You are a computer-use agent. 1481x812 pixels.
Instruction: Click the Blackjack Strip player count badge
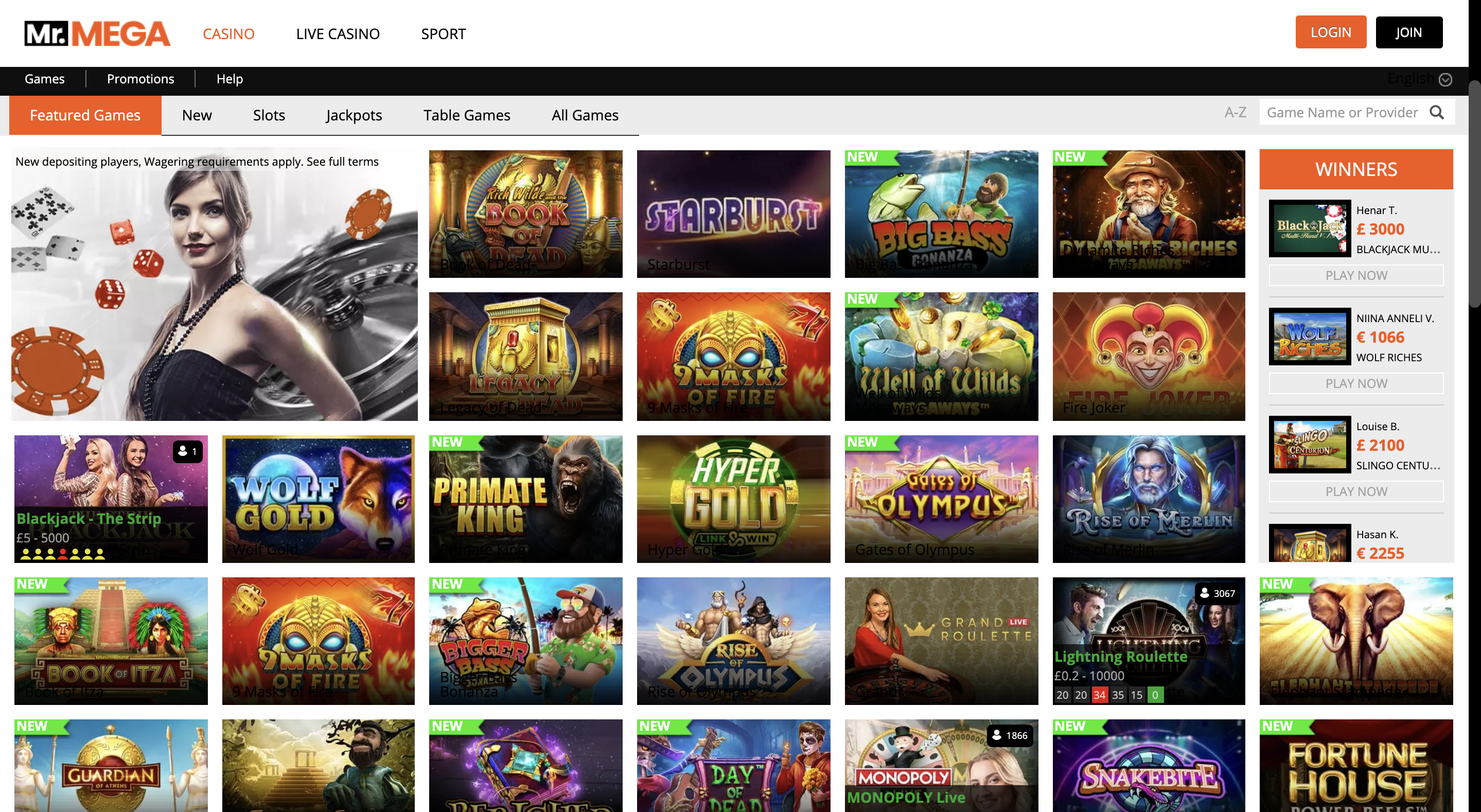click(x=187, y=451)
